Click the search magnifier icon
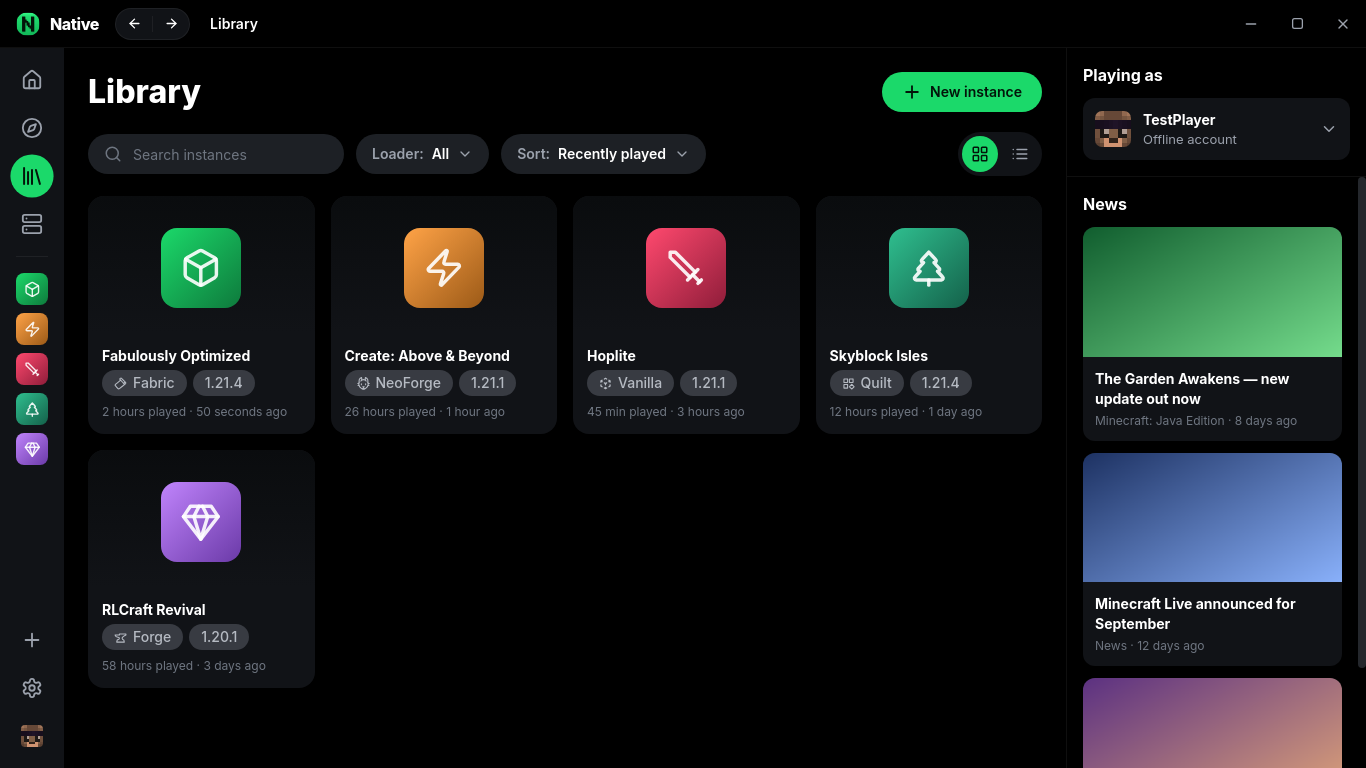 (x=113, y=154)
